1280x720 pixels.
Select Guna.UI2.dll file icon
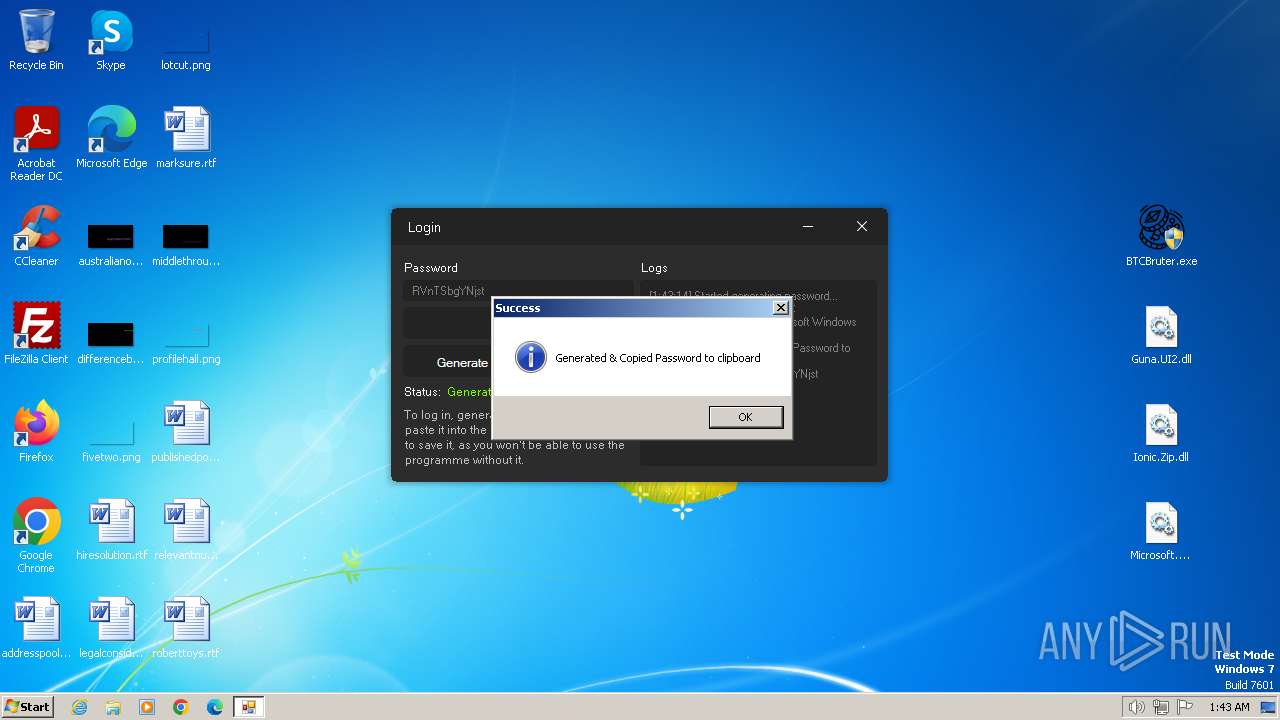1161,334
